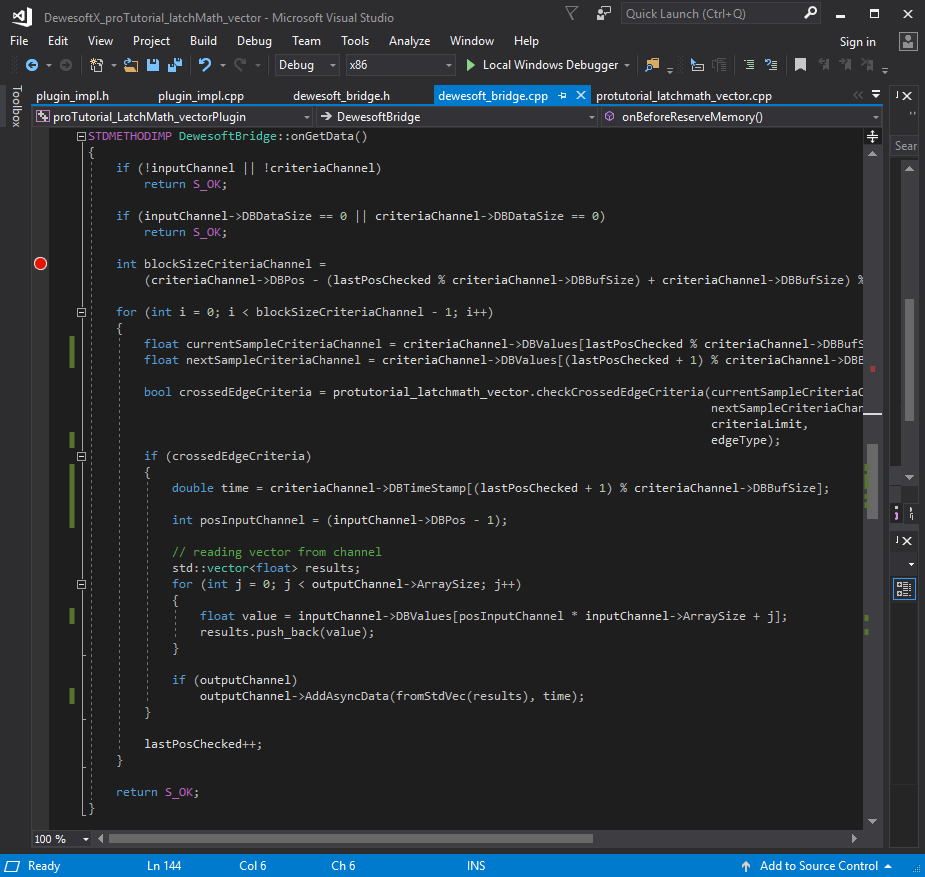Open the x86 platform dropdown

pos(400,65)
